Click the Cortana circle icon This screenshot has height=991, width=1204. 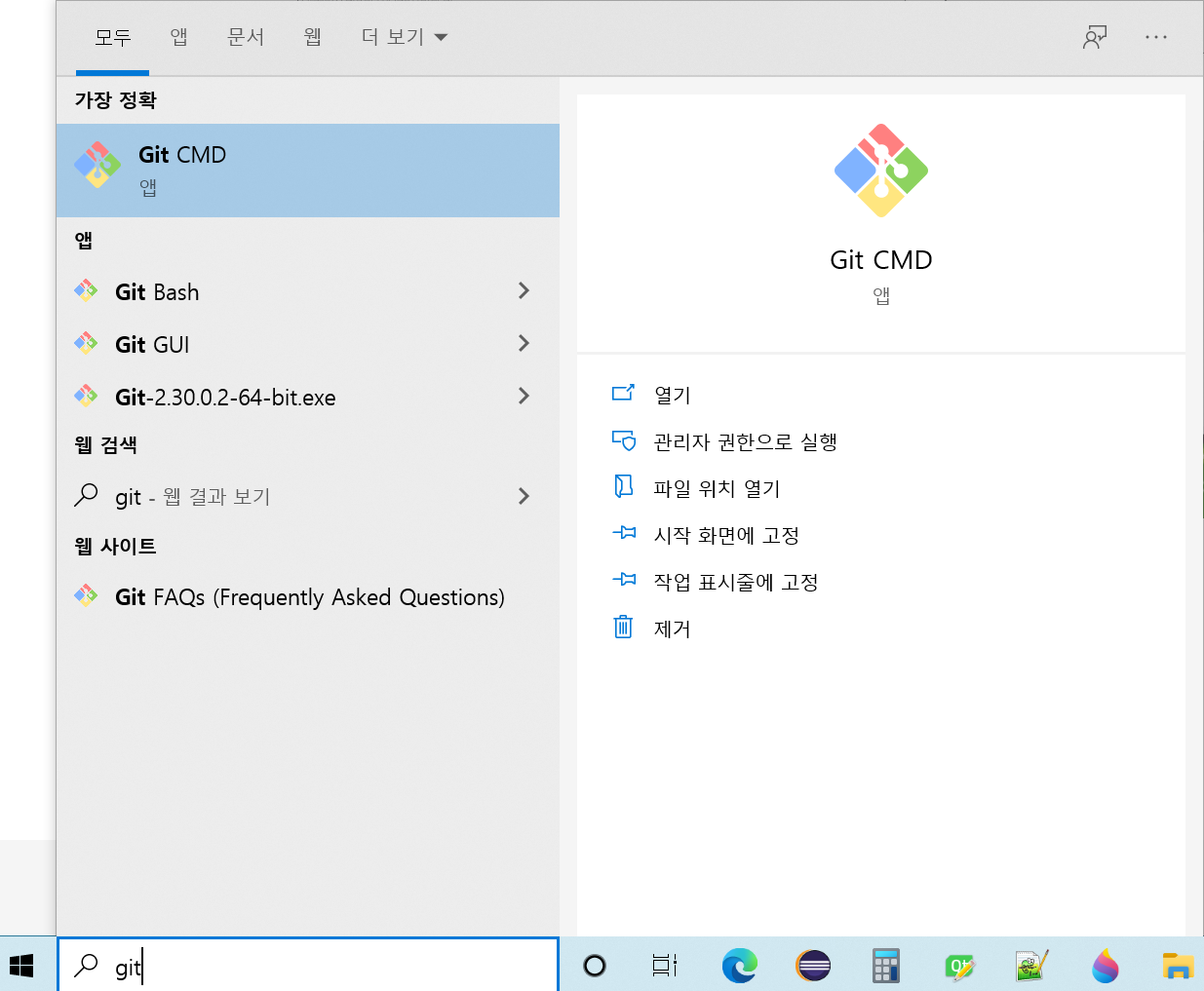(x=595, y=966)
